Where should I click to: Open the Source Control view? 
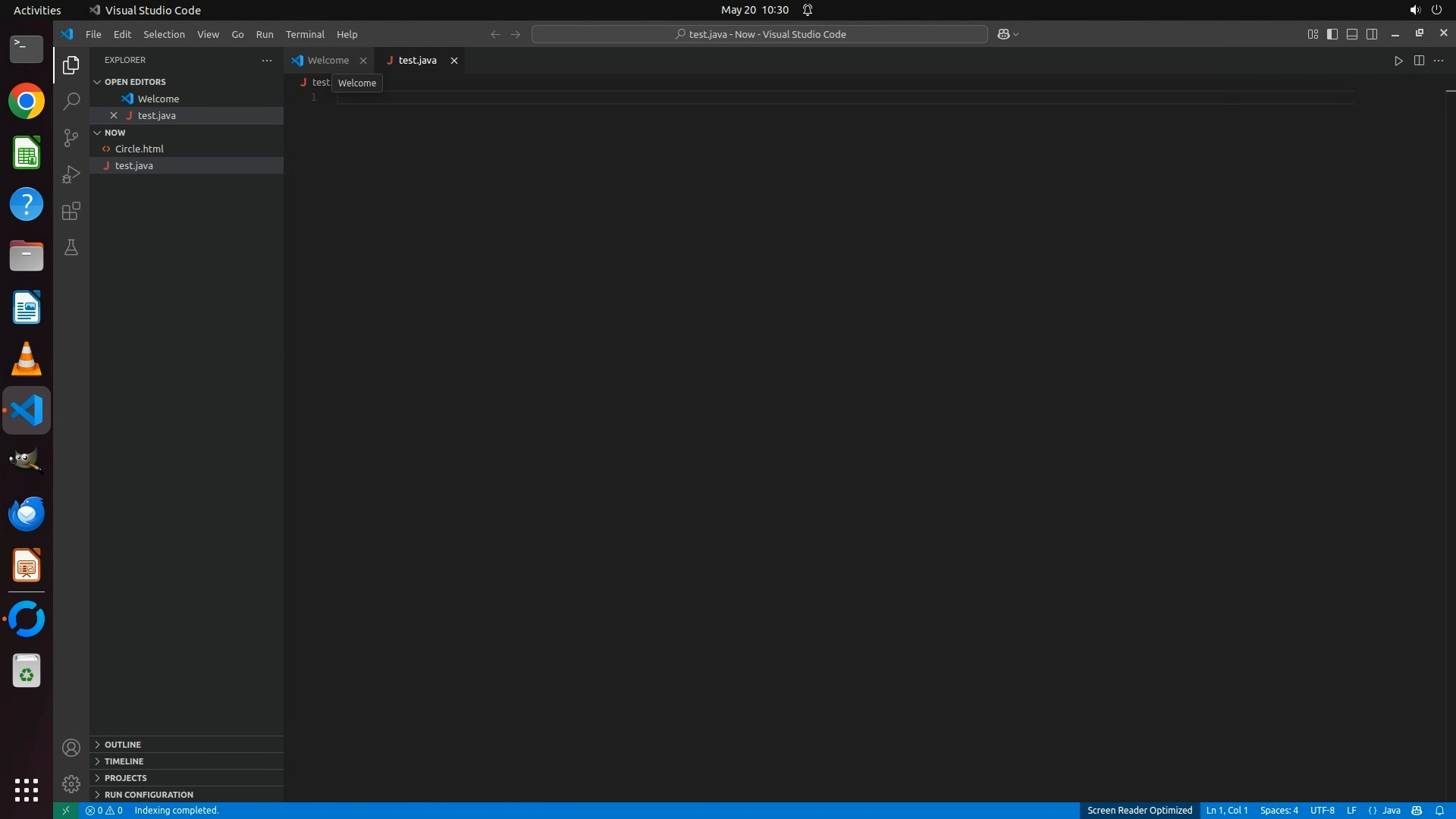71,138
